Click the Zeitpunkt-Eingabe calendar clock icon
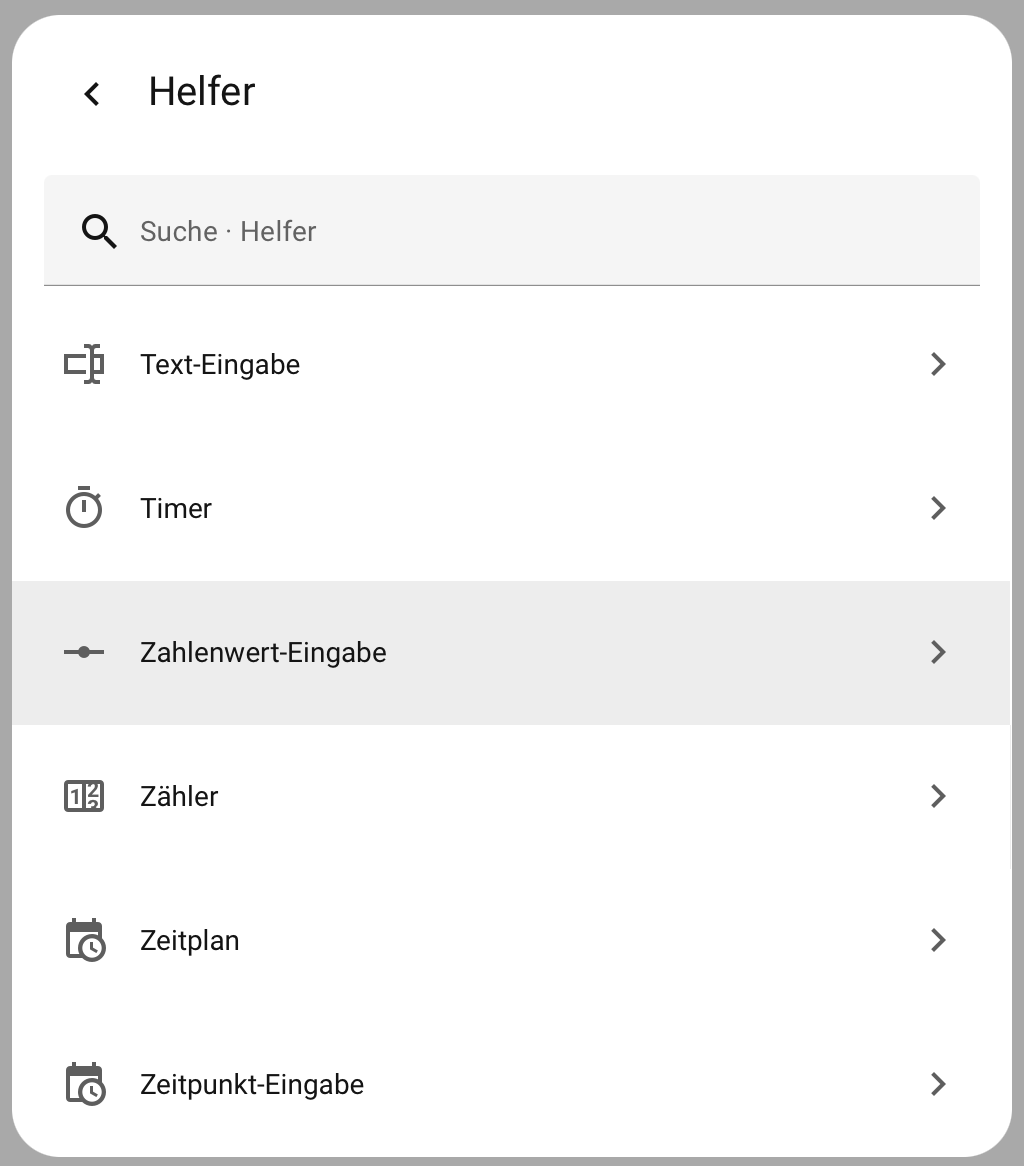 [x=84, y=1084]
